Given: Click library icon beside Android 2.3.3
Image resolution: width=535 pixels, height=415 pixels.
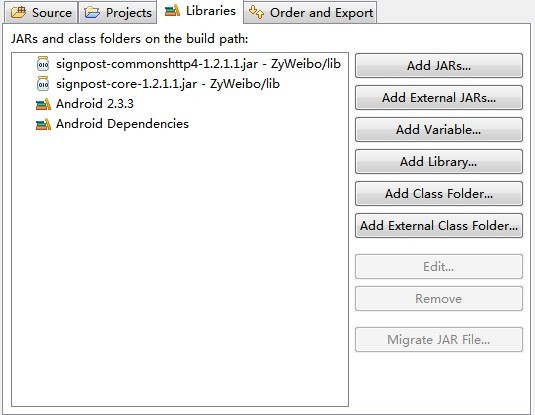Looking at the screenshot, I should pyautogui.click(x=43, y=104).
